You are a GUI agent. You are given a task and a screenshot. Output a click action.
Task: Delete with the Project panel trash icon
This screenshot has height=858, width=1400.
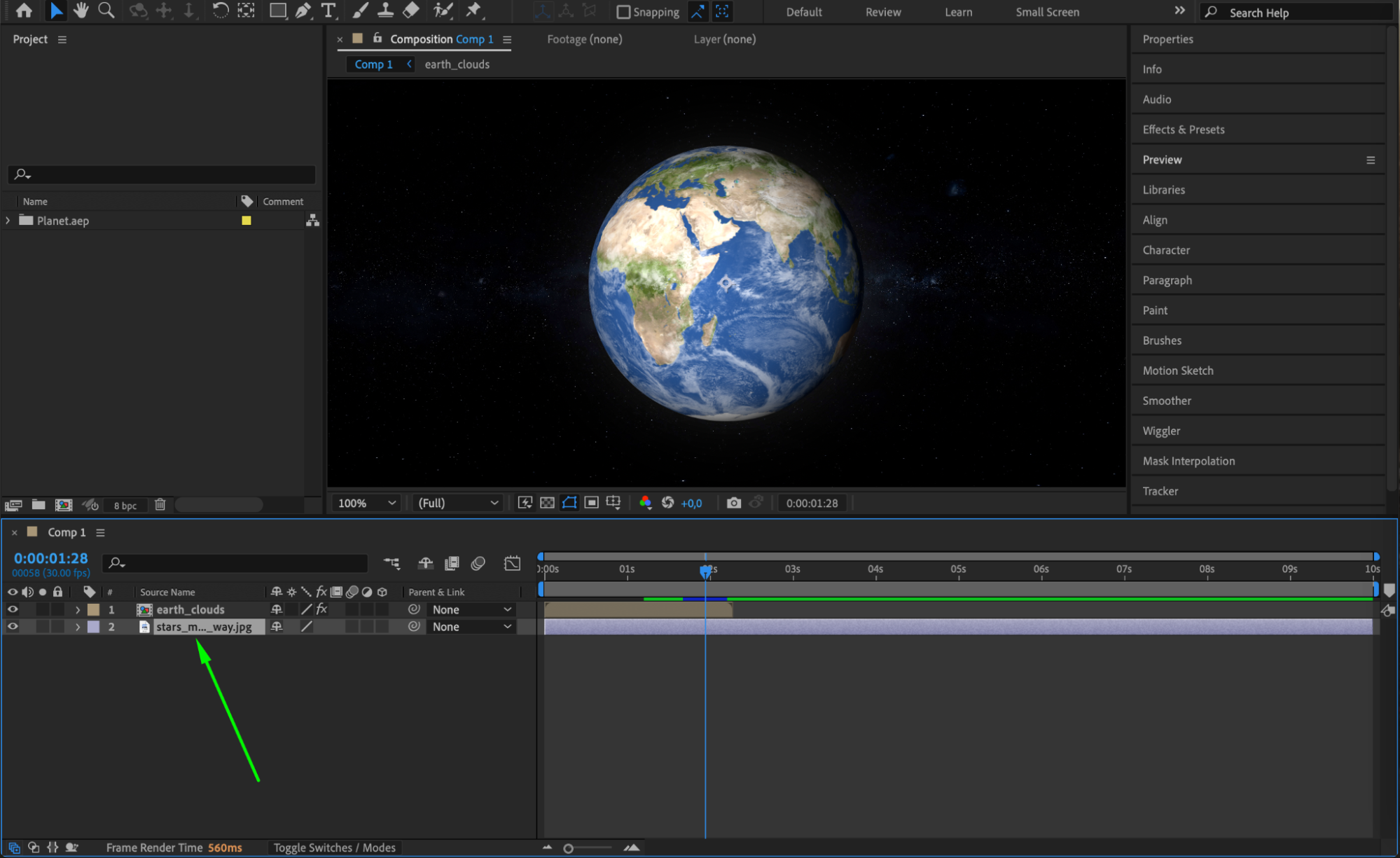point(160,504)
